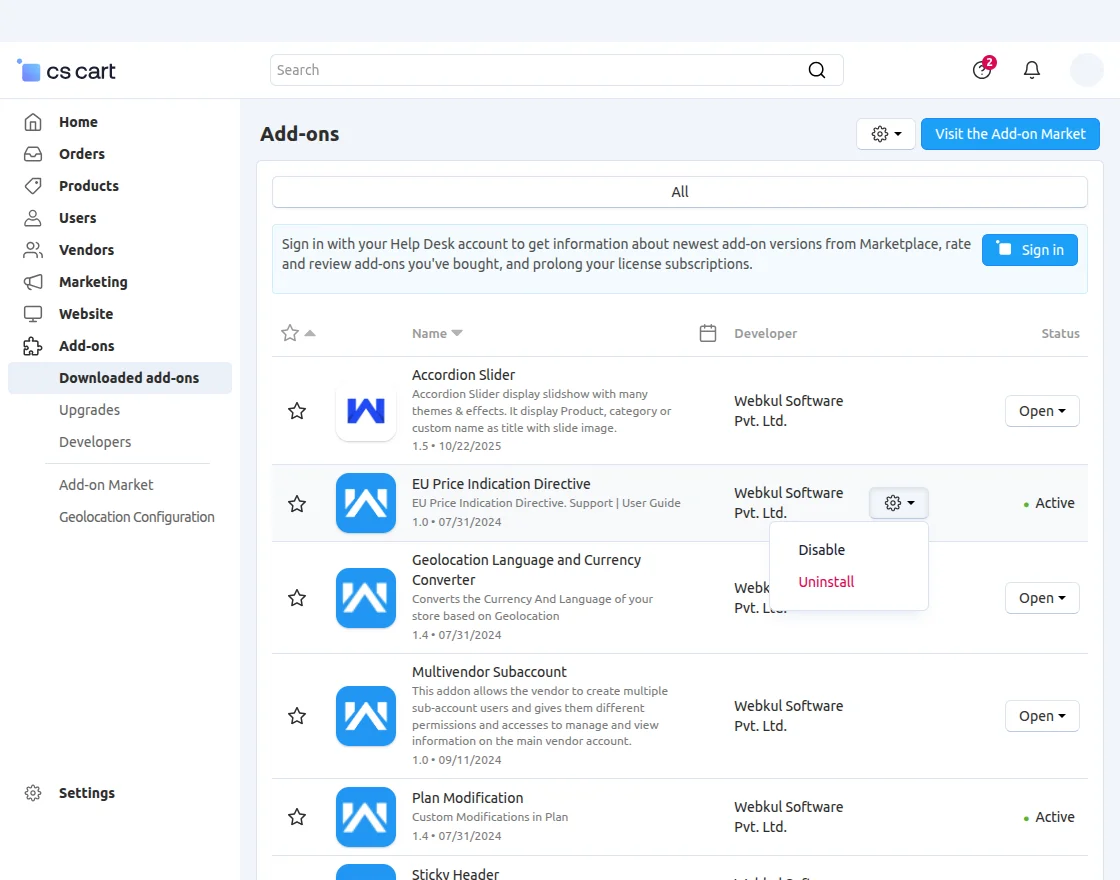Click the notifications bell icon
Viewport: 1120px width, 880px height.
[x=1032, y=70]
